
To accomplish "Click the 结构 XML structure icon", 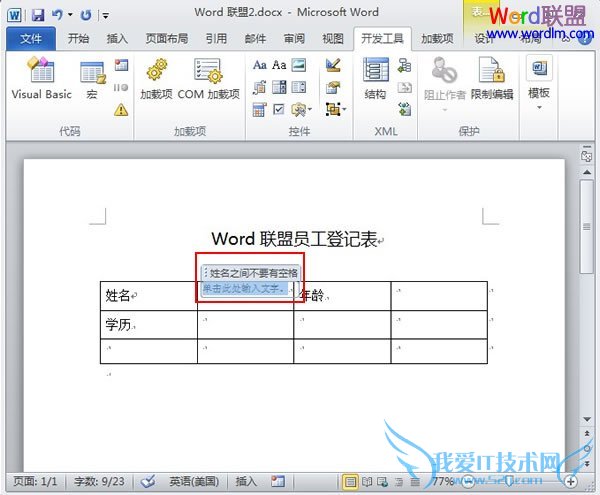I will [375, 78].
